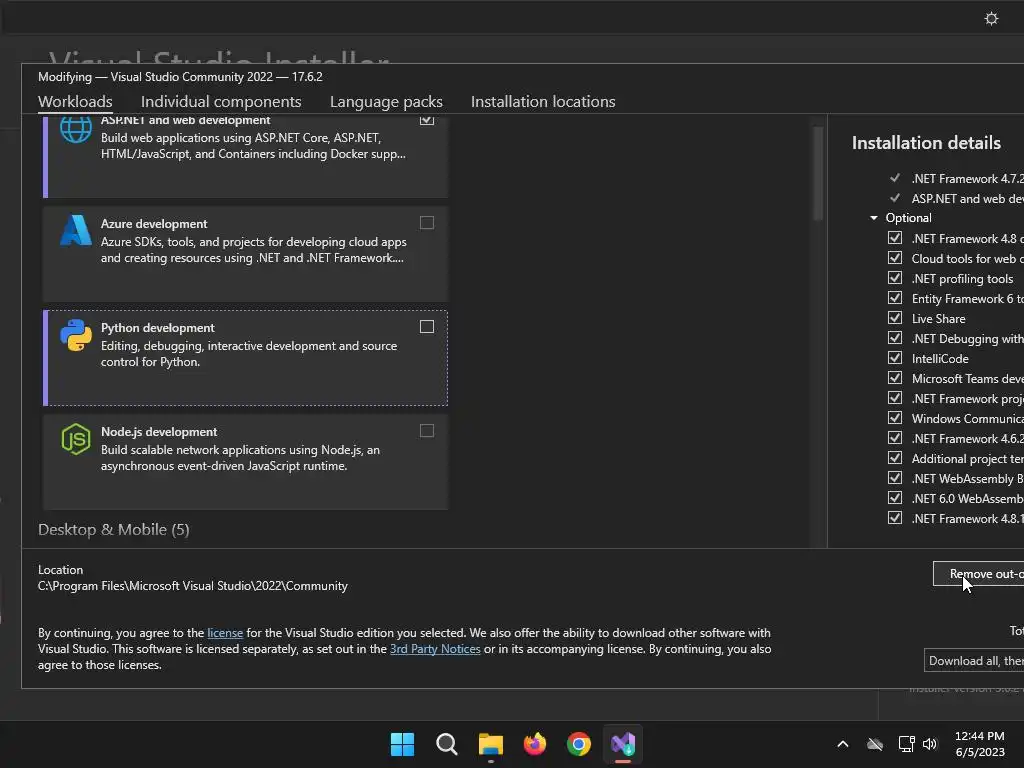
Task: Launch Google Chrome from the taskbar
Action: tap(579, 744)
